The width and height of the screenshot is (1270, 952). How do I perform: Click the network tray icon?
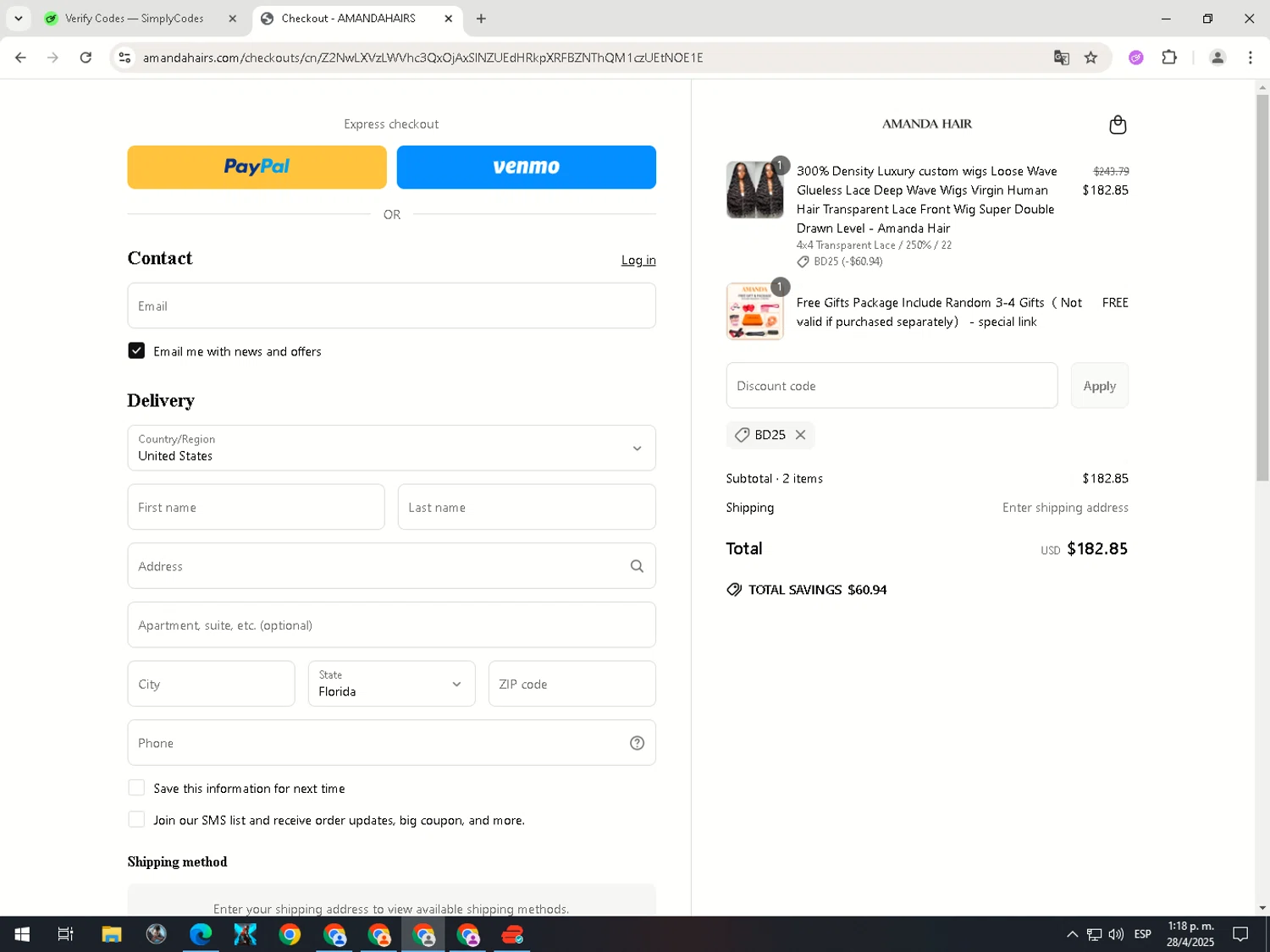pos(1094,934)
